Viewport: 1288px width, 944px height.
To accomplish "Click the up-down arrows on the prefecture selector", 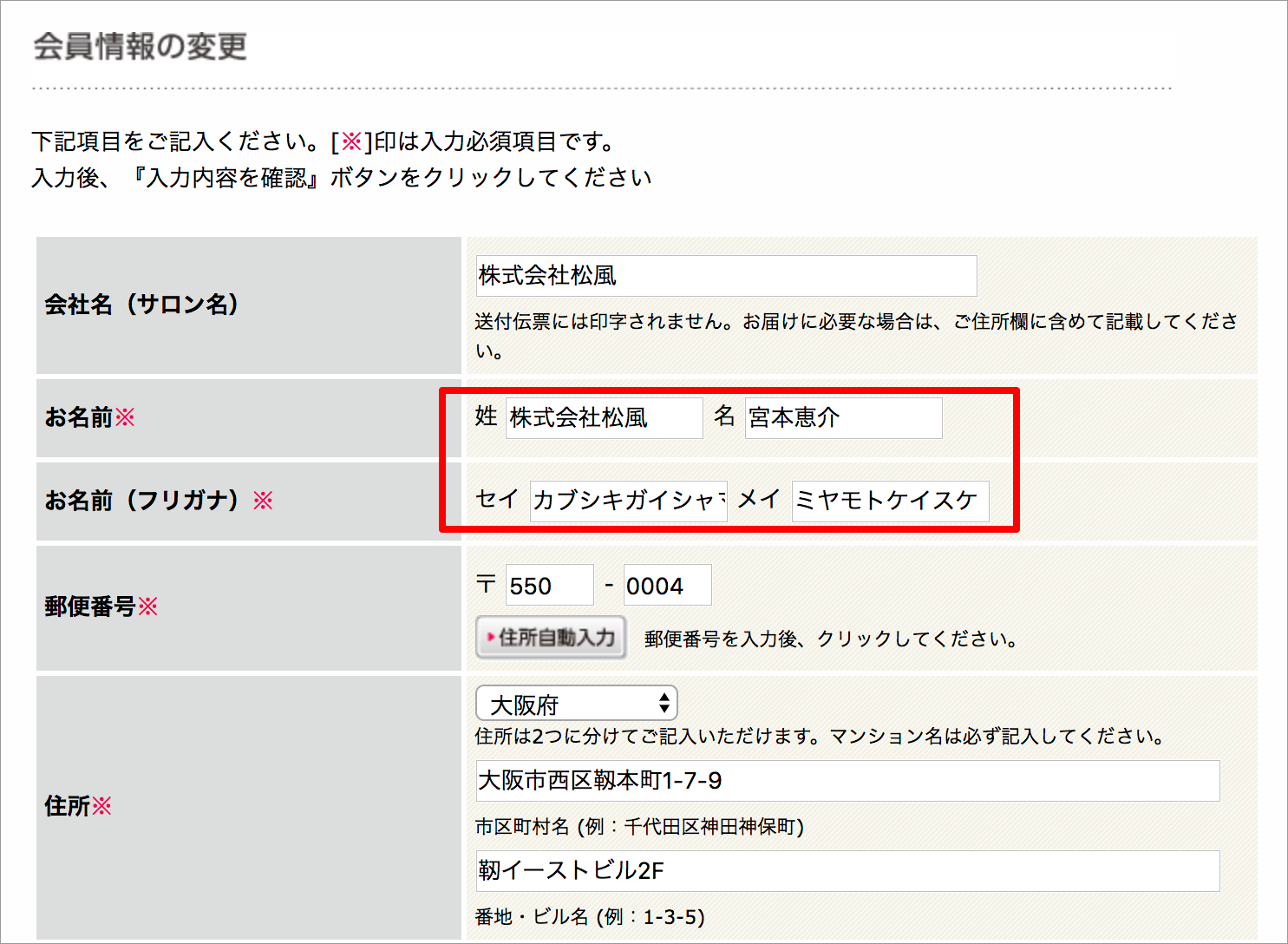I will 663,703.
